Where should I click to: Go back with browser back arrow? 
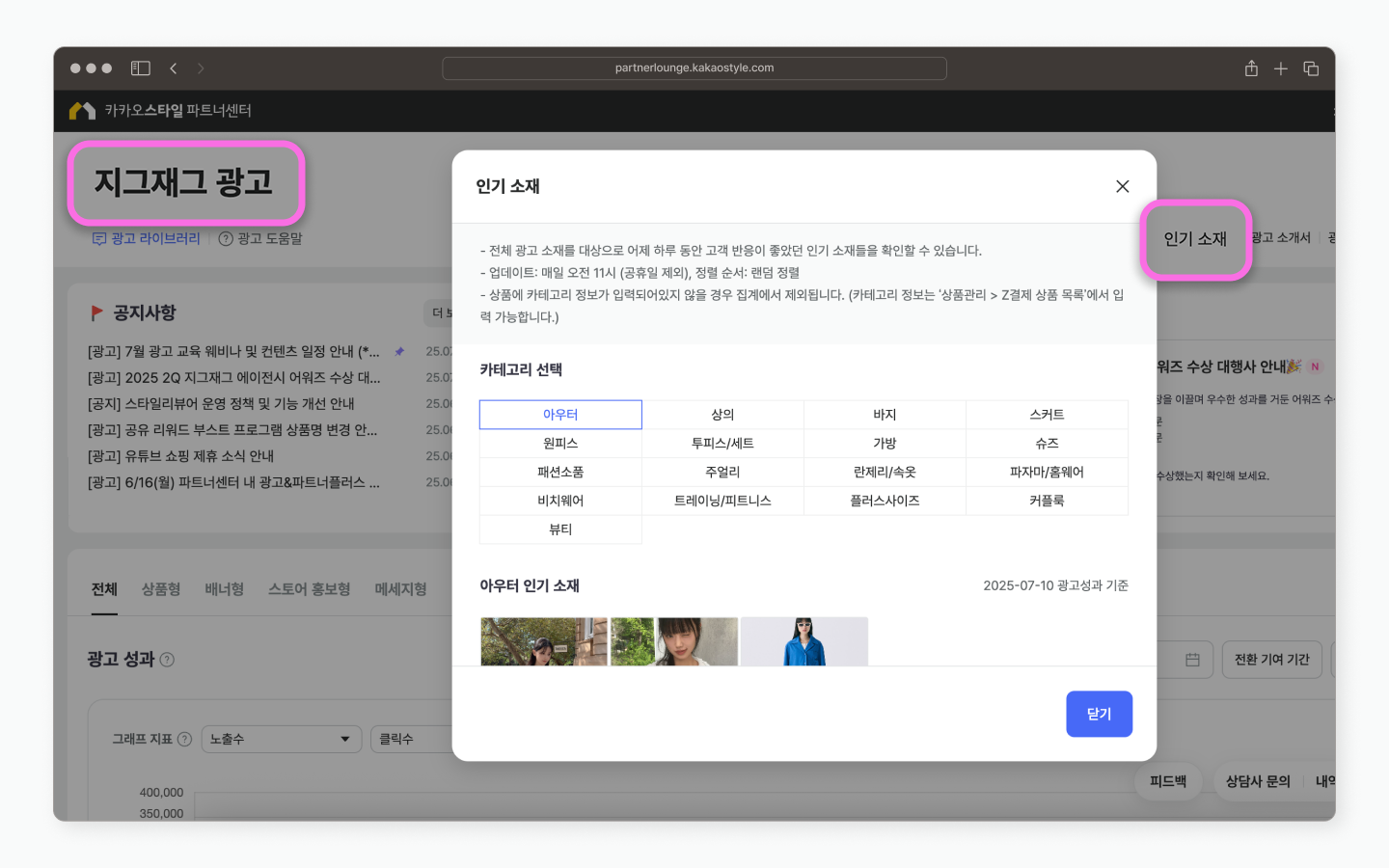[174, 68]
